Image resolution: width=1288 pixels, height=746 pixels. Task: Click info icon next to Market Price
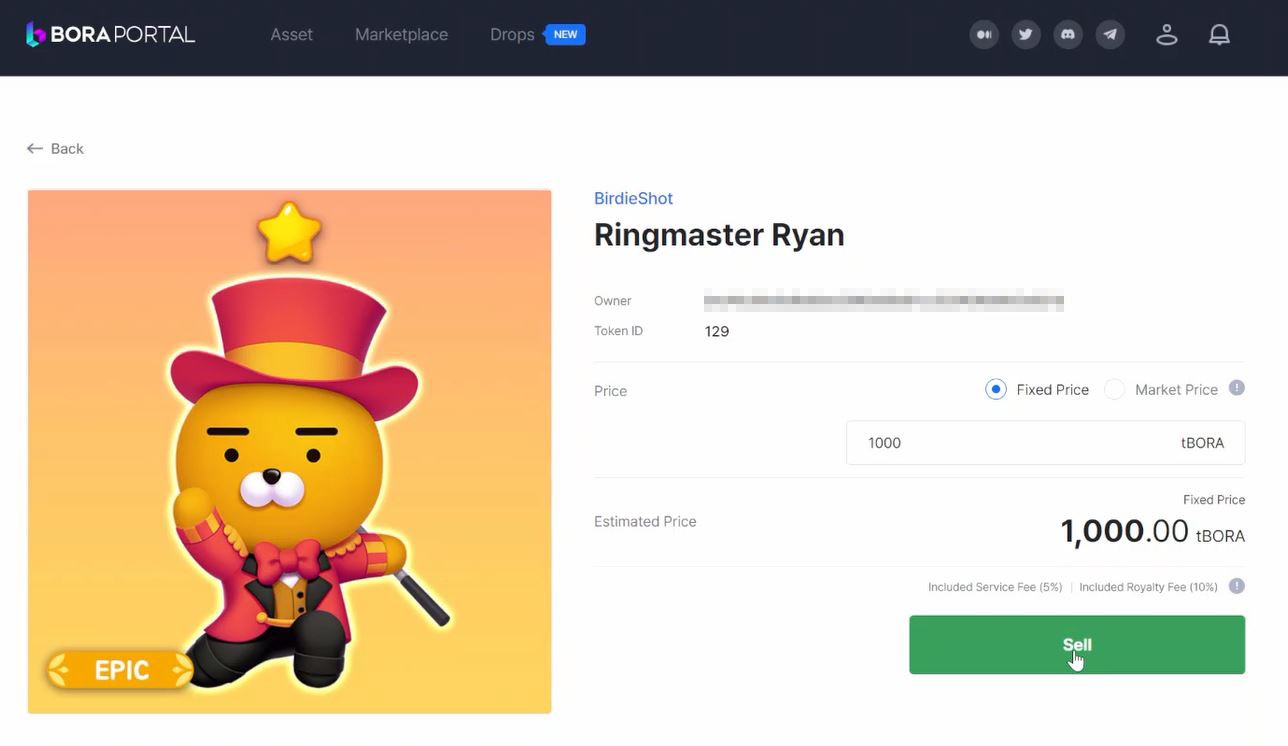(1237, 388)
